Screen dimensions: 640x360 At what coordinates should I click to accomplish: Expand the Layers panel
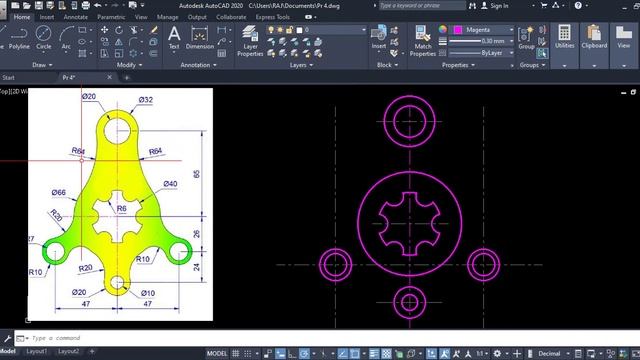click(301, 65)
